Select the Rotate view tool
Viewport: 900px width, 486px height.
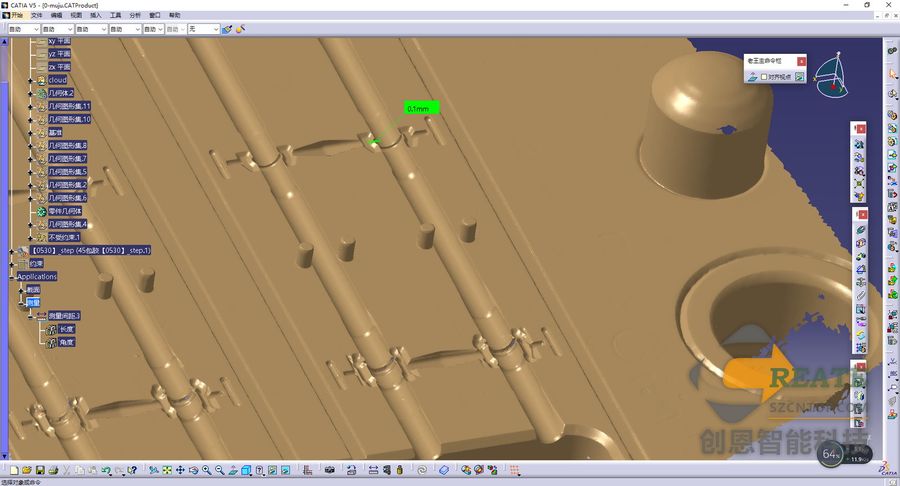click(x=193, y=470)
